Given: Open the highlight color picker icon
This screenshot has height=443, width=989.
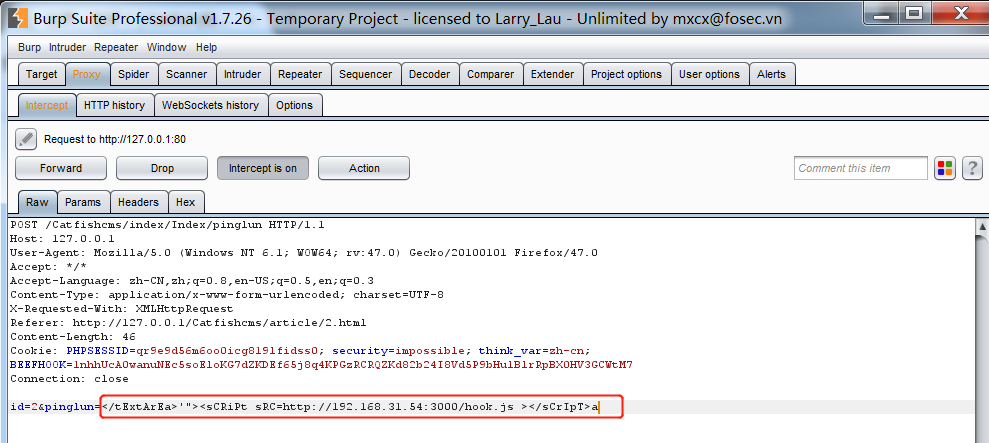Looking at the screenshot, I should 944,168.
